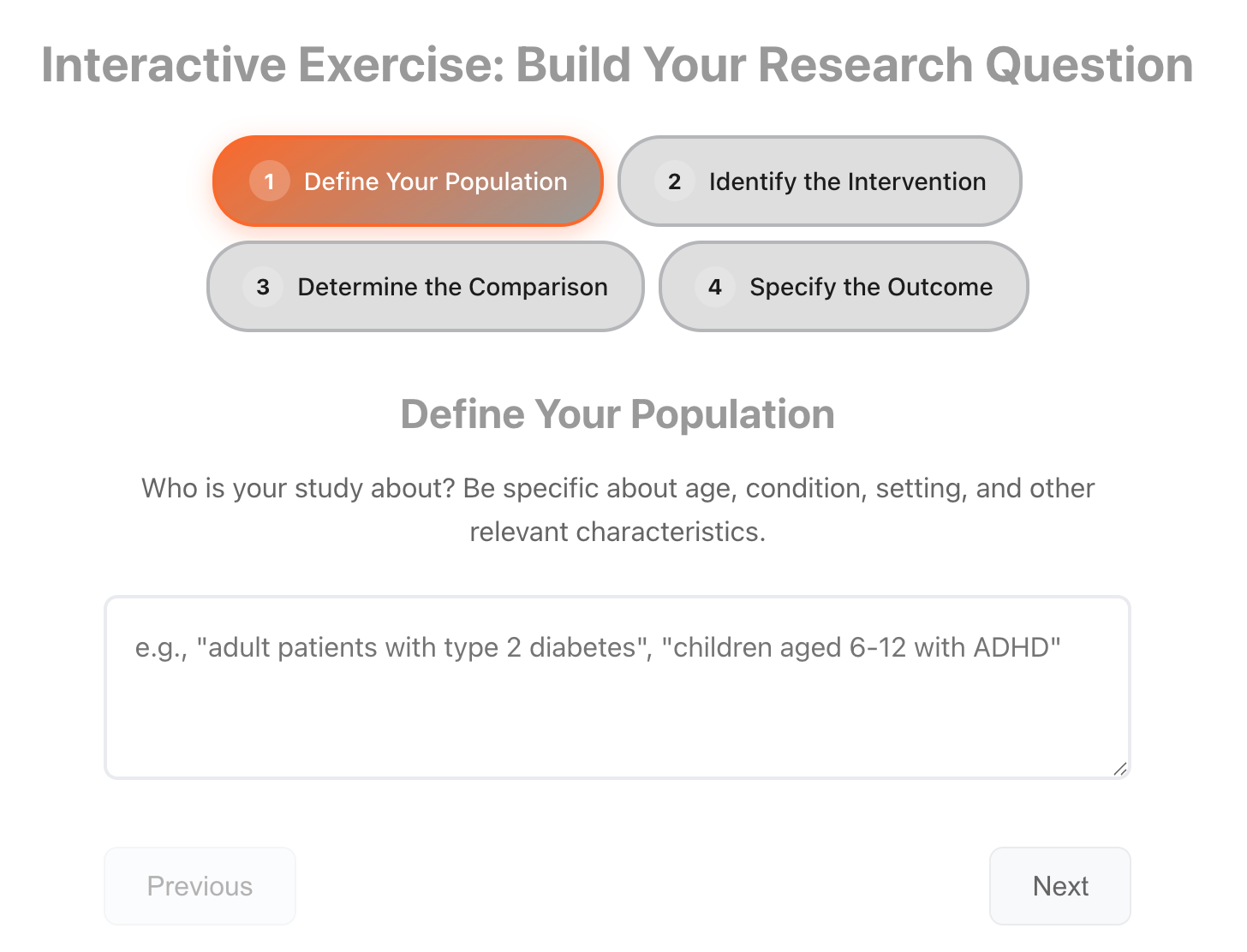Switch to the Identify the Intervention step

[820, 181]
